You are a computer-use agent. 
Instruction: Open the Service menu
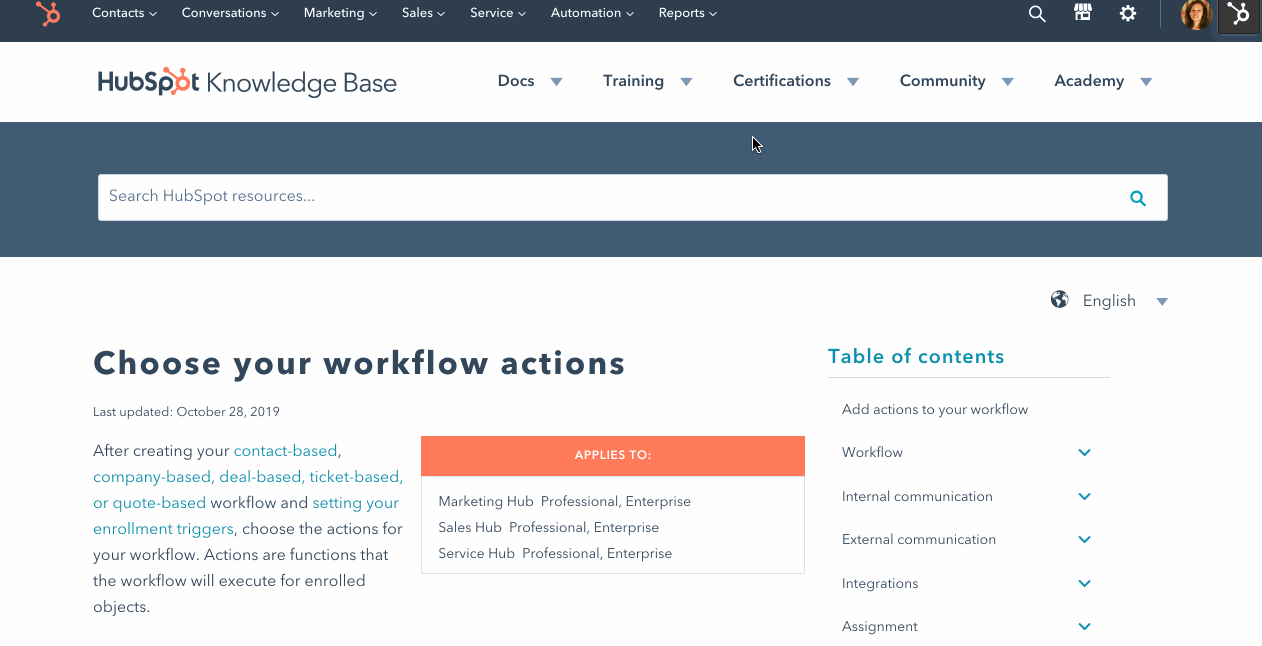(498, 13)
